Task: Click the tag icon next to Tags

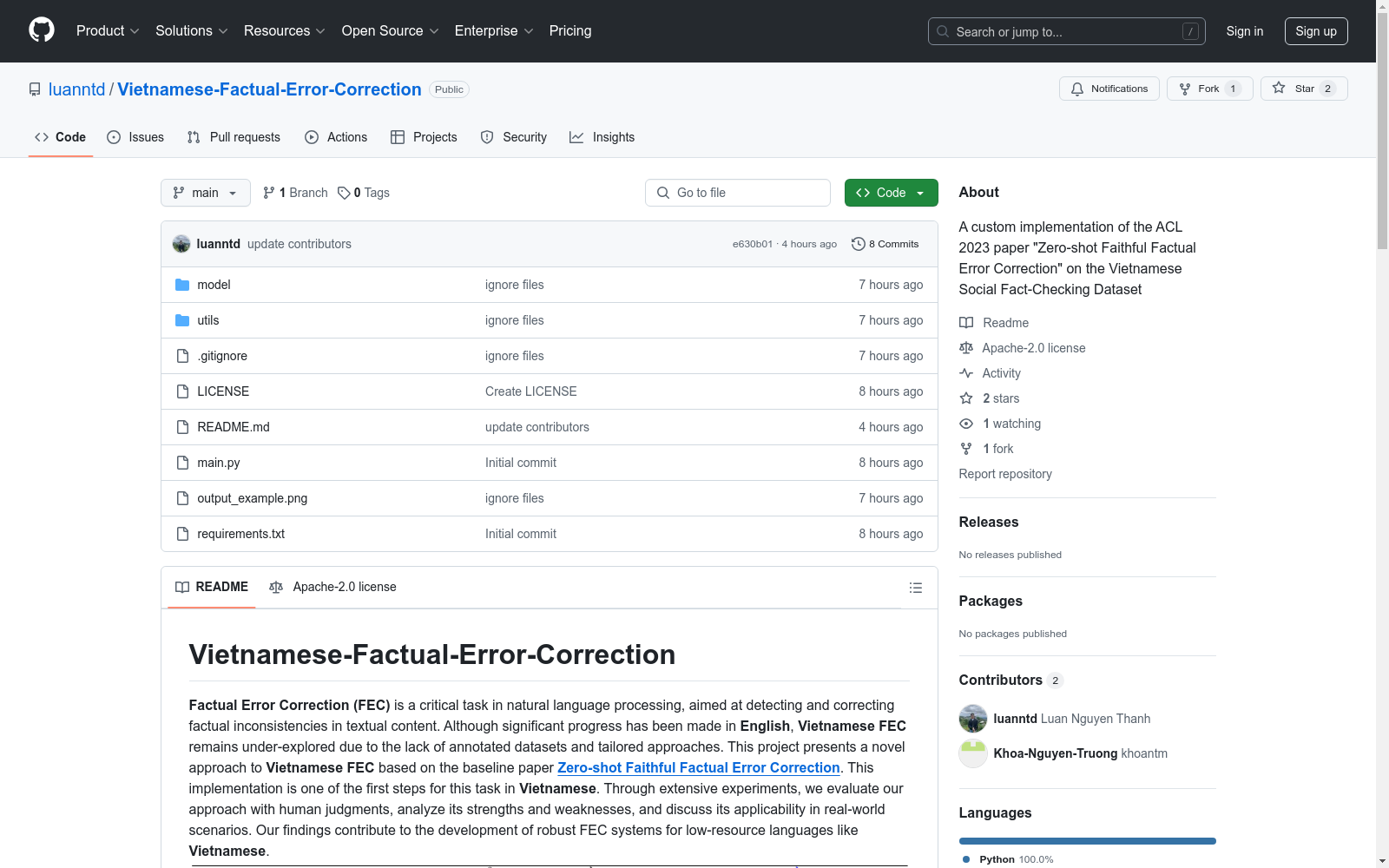Action: coord(344,193)
